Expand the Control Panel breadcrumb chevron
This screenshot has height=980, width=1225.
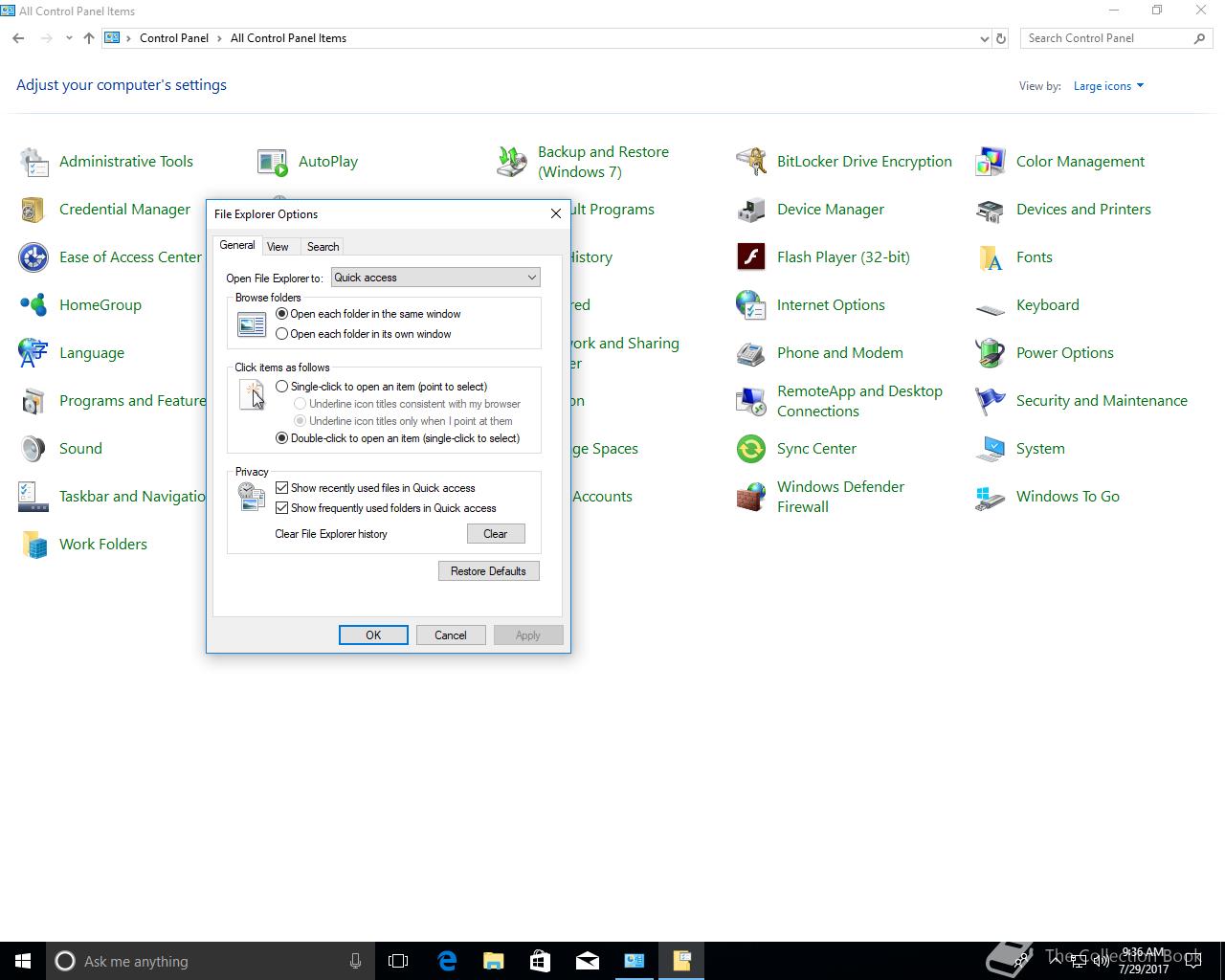pyautogui.click(x=219, y=38)
